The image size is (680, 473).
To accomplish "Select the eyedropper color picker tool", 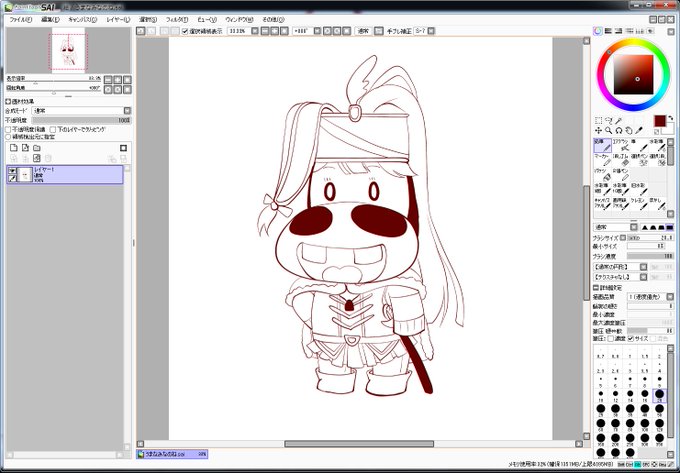I will point(639,130).
